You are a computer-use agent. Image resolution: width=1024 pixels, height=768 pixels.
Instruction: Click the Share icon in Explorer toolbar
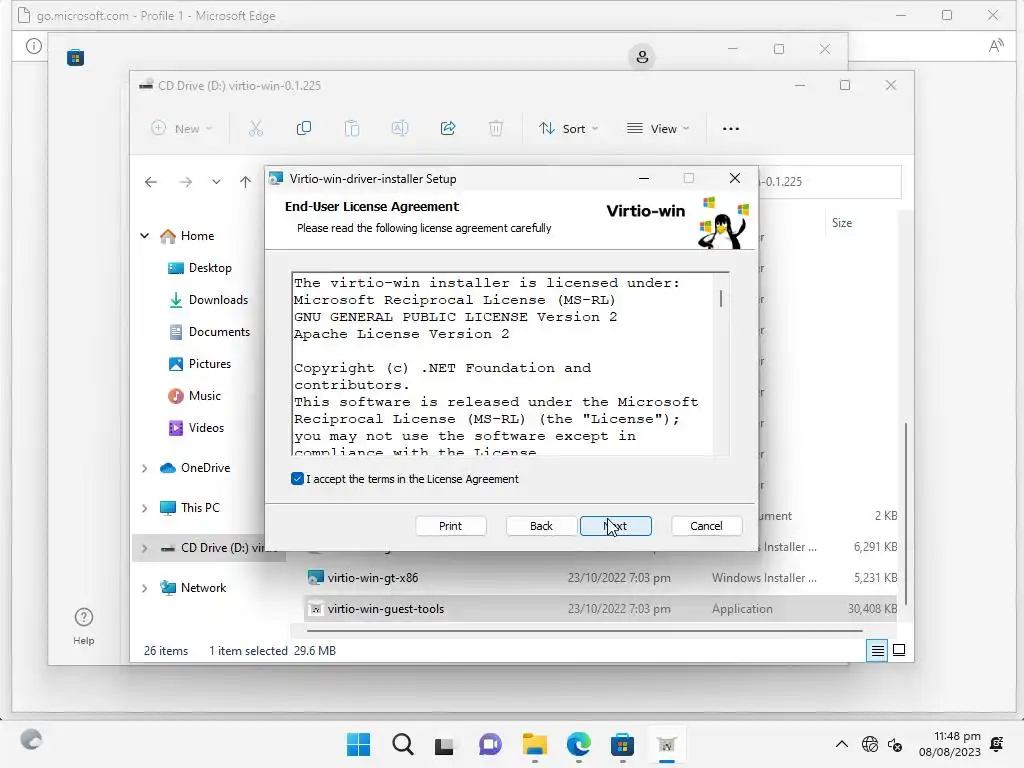point(448,129)
